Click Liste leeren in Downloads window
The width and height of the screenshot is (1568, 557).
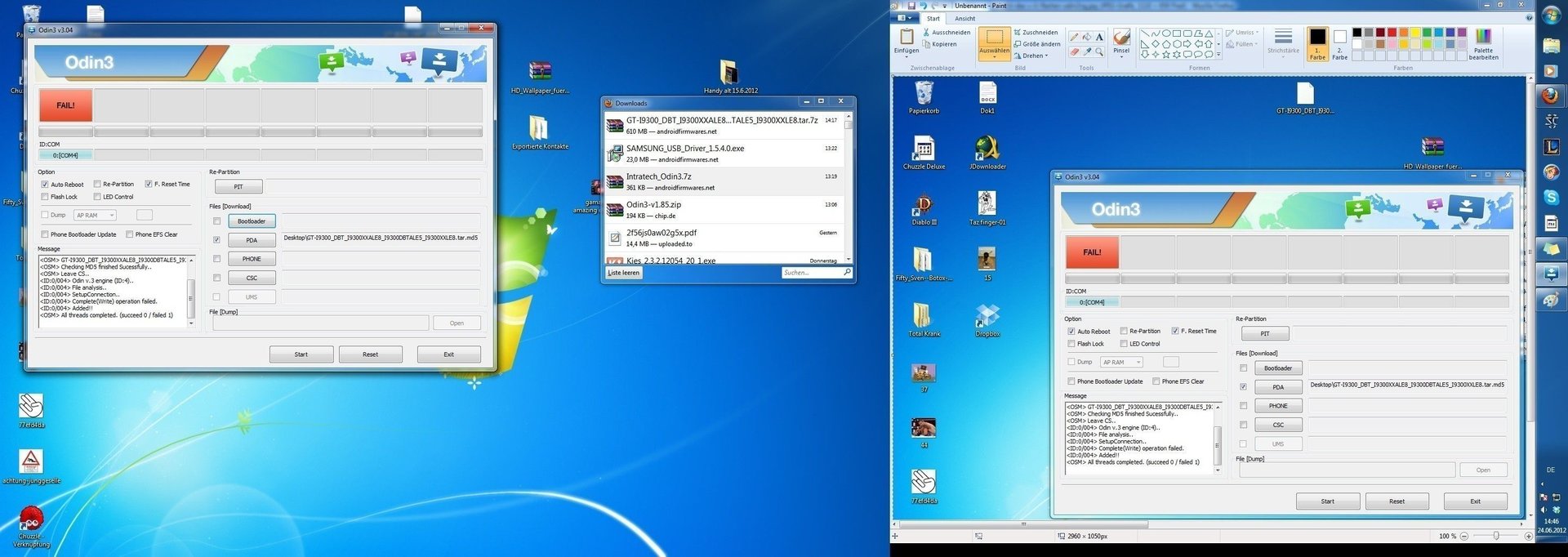(624, 273)
